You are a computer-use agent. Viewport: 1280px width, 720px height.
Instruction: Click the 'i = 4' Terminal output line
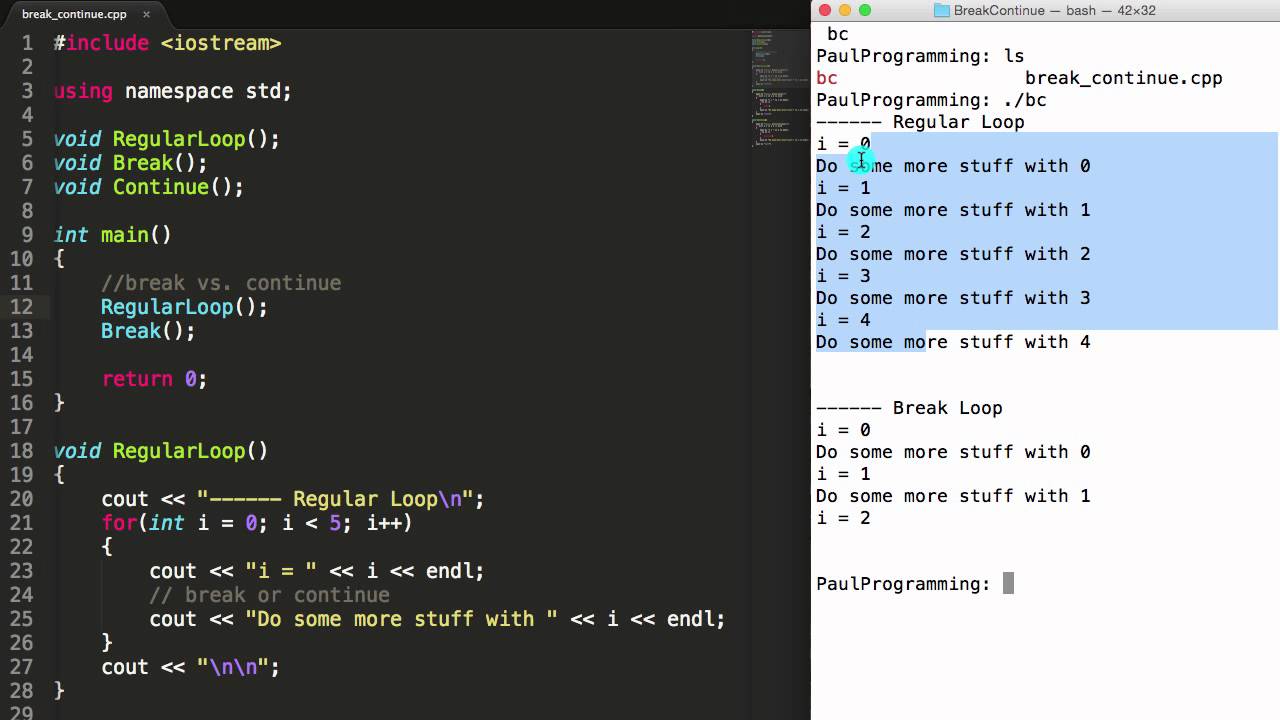coord(843,320)
